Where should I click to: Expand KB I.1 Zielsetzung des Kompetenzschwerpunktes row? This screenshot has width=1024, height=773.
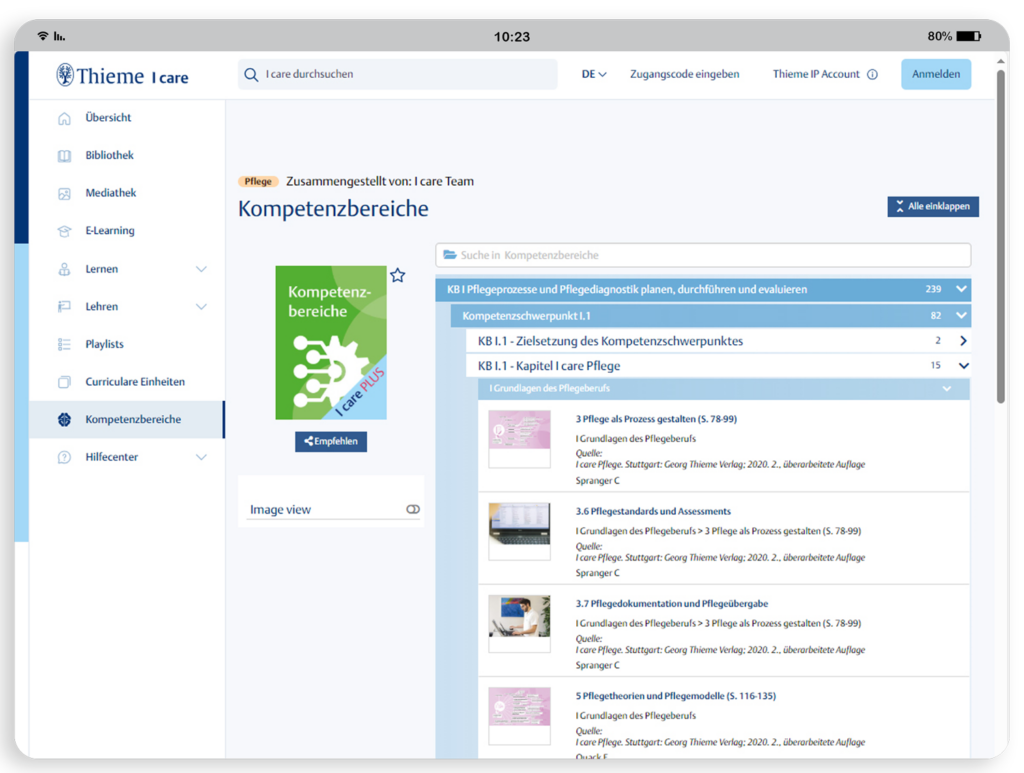(x=963, y=341)
